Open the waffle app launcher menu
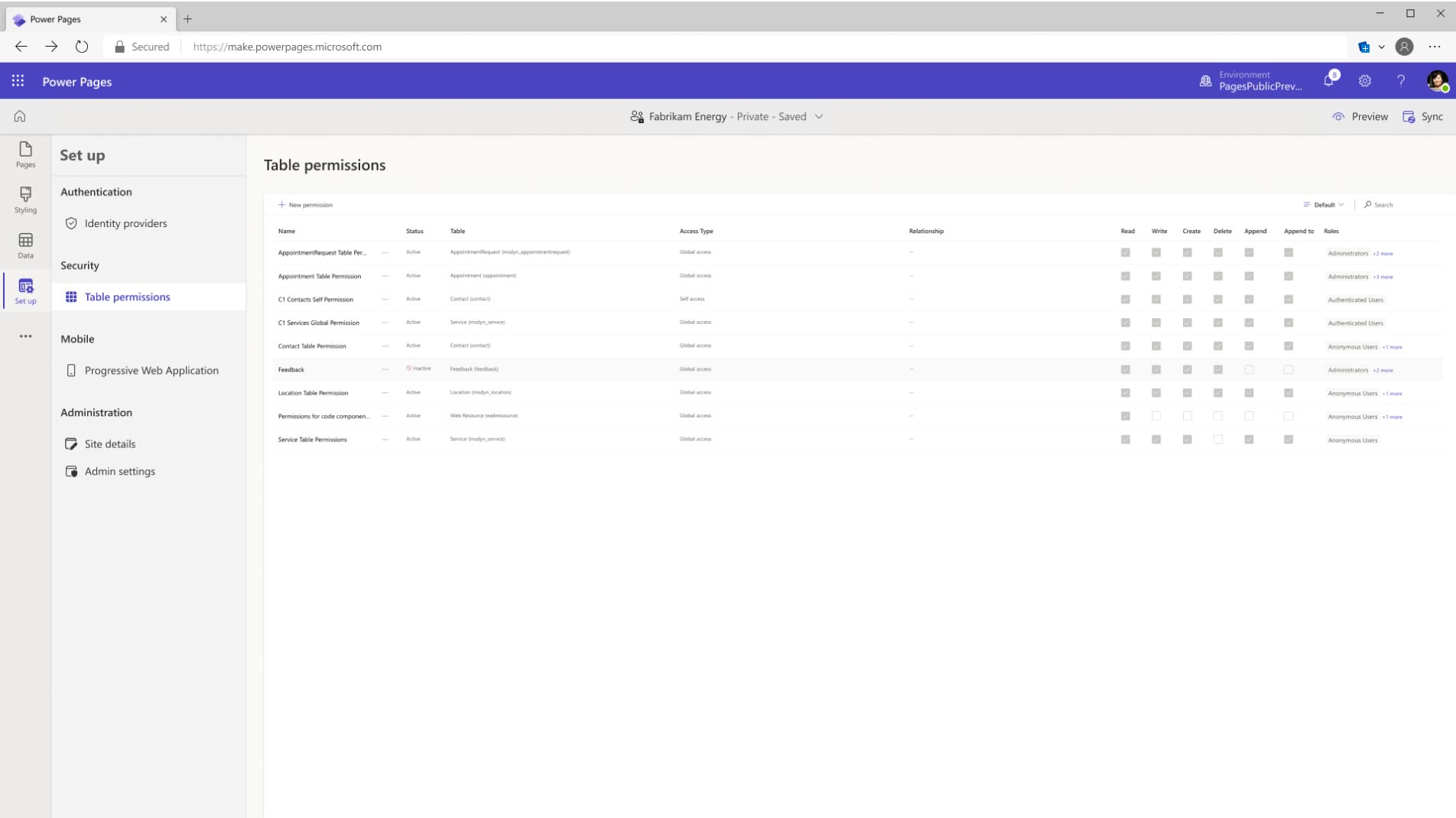 click(18, 81)
